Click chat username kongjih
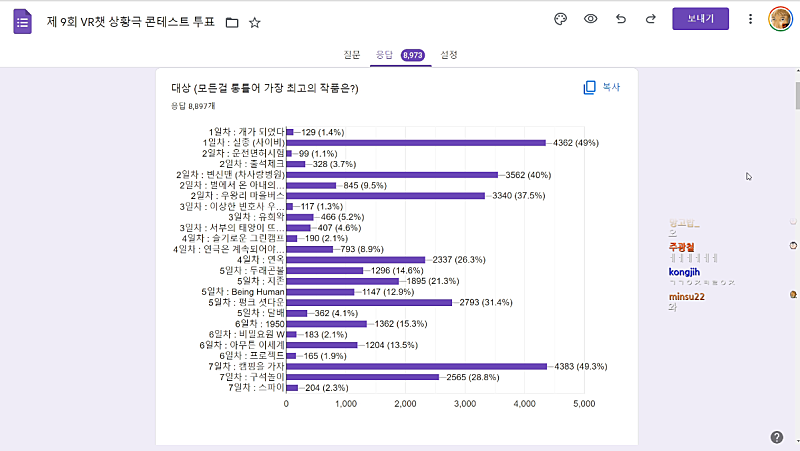The height and width of the screenshot is (451, 800). coord(684,272)
